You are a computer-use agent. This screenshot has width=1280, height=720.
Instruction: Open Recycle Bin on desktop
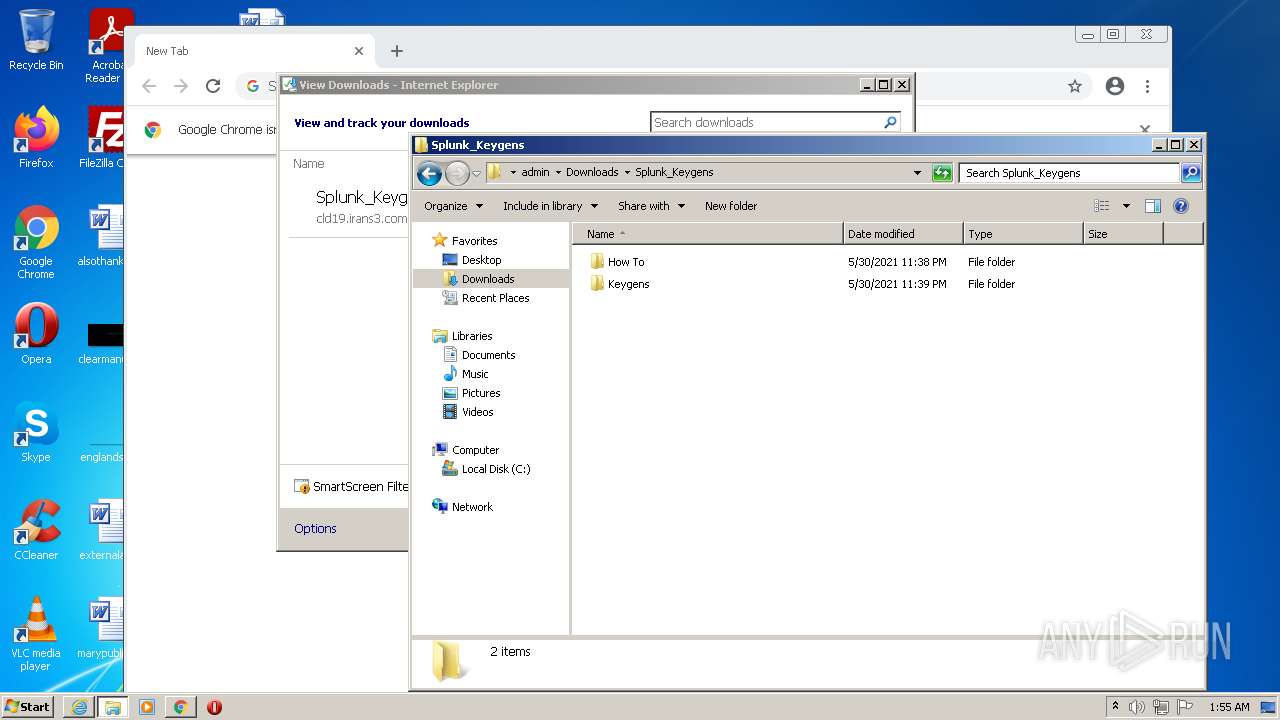click(x=36, y=40)
